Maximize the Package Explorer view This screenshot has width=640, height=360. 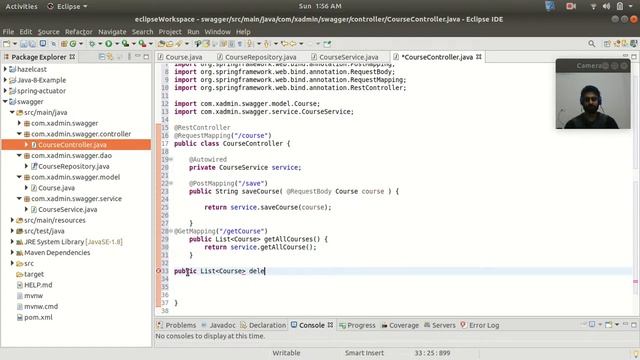[146, 57]
